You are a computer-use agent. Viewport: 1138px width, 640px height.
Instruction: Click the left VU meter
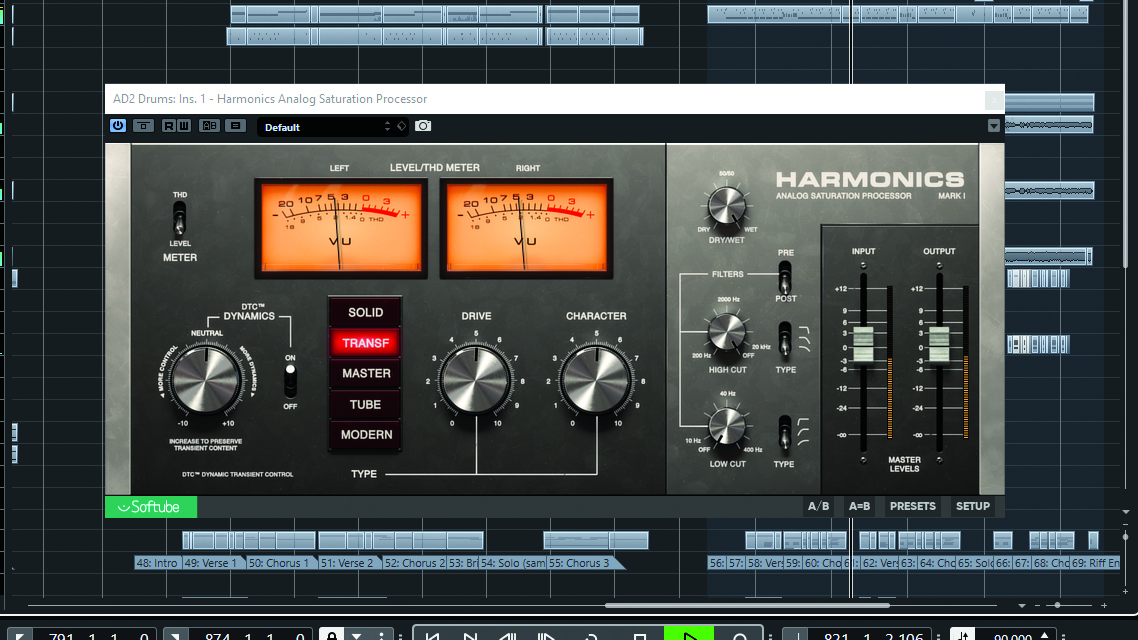click(340, 228)
